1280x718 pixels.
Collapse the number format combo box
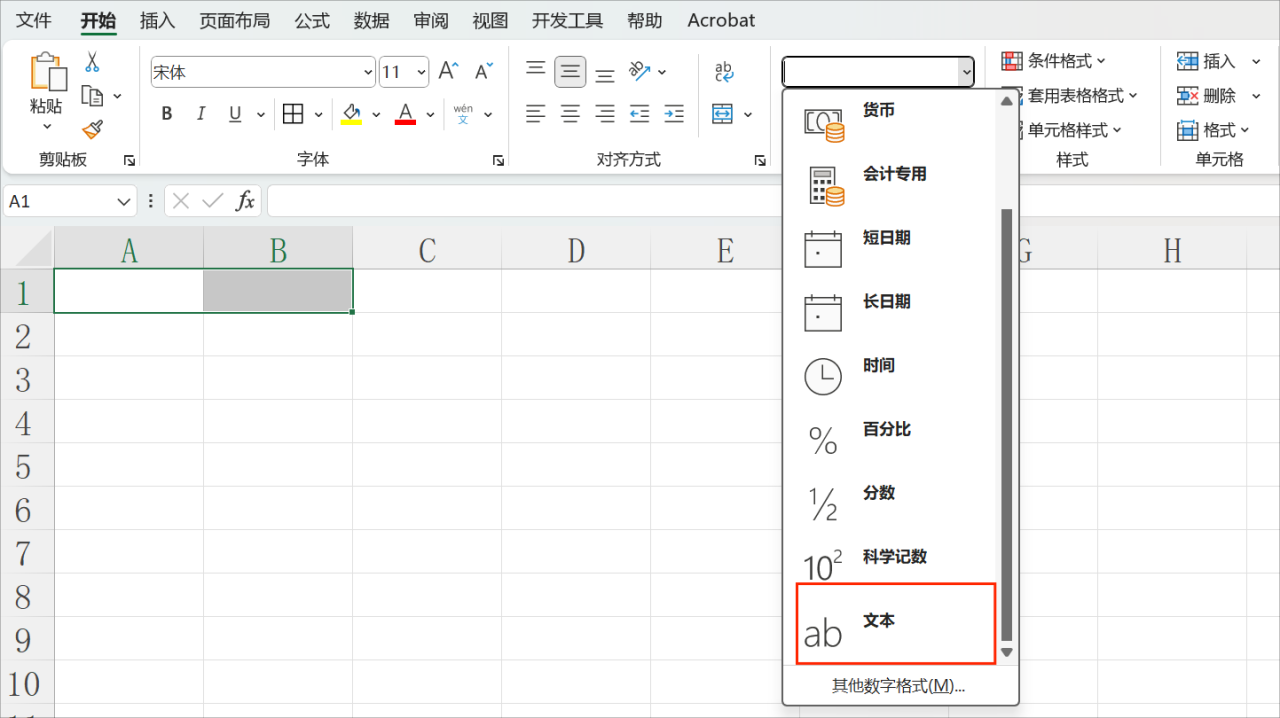(x=965, y=72)
